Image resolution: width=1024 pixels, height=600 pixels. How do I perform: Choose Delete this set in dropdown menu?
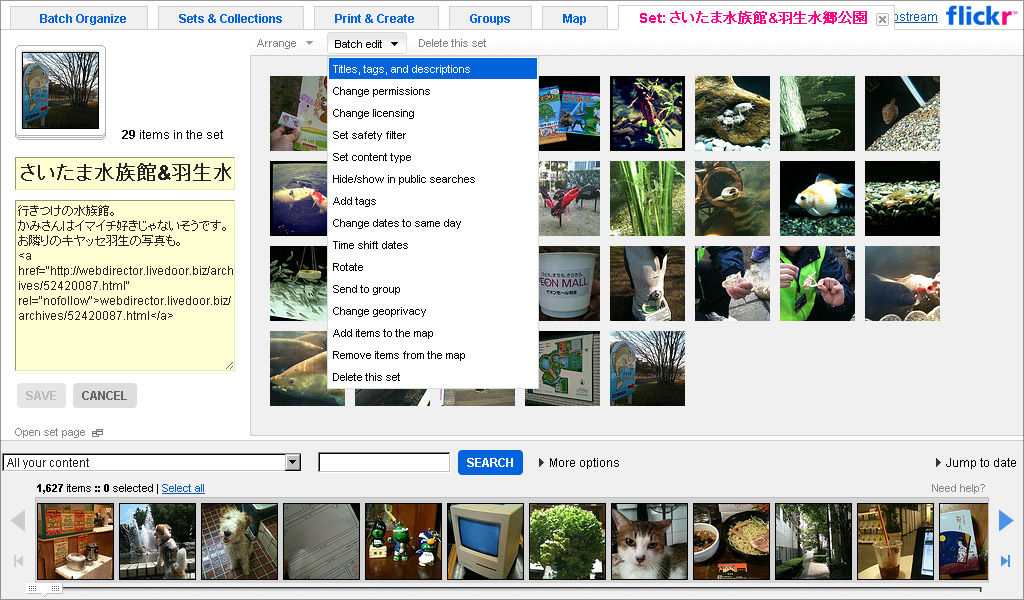click(432, 377)
